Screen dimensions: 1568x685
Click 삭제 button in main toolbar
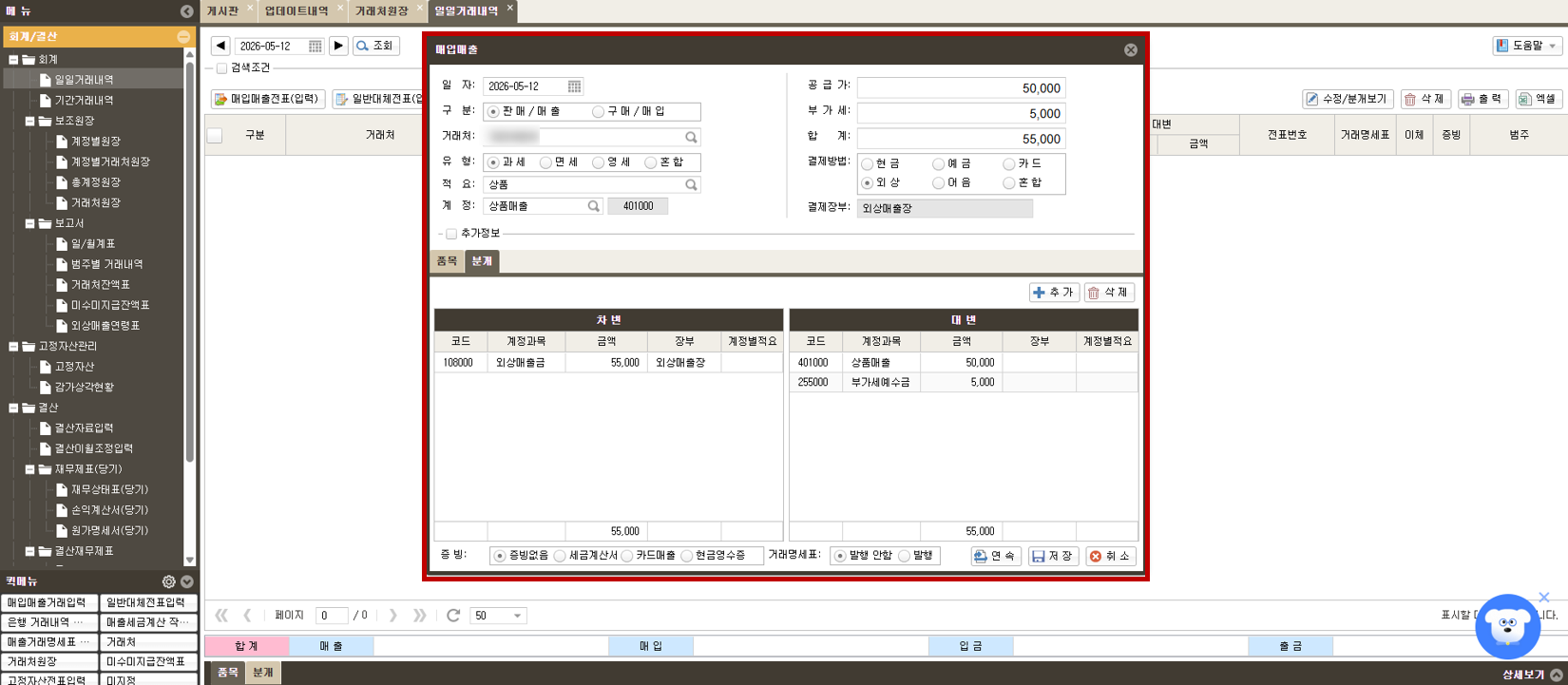1425,99
